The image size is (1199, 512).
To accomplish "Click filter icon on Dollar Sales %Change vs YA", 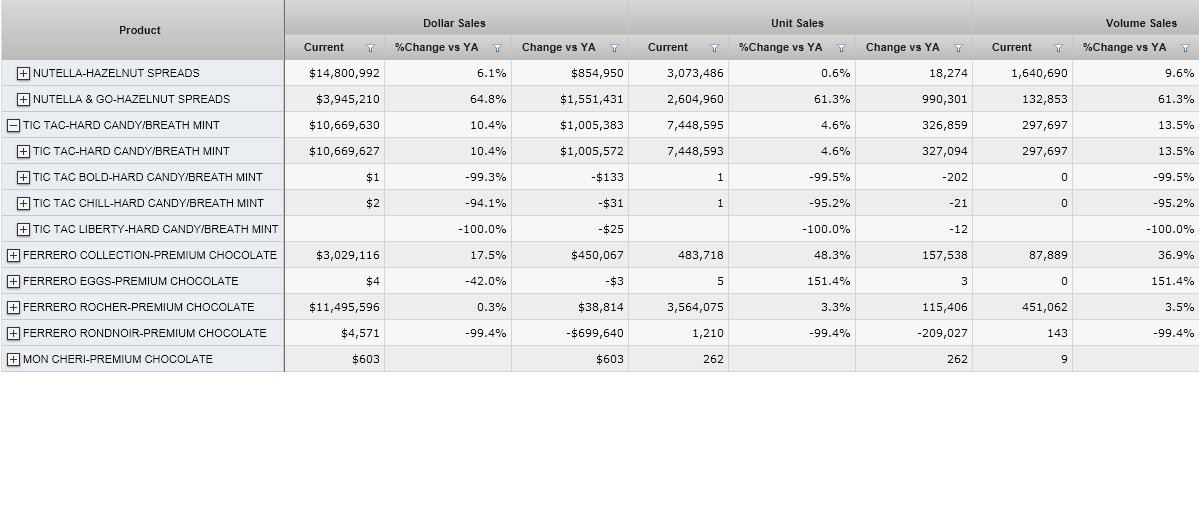I will click(497, 48).
